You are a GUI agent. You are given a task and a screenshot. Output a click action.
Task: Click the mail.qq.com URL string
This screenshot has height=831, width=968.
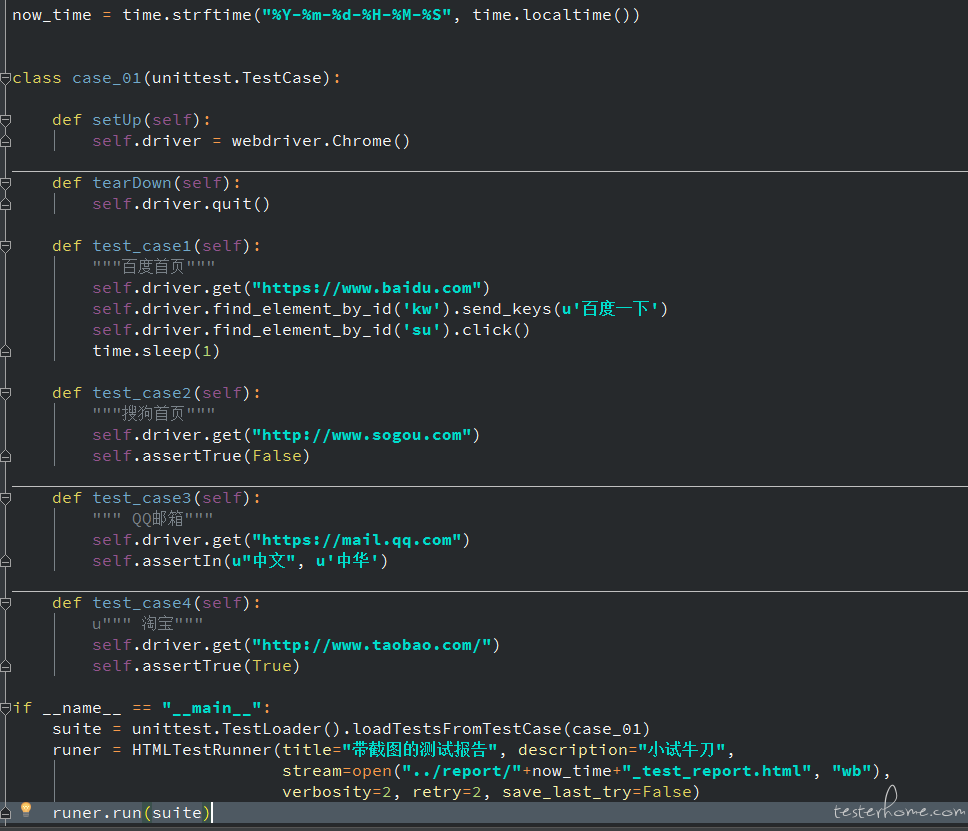coord(357,540)
